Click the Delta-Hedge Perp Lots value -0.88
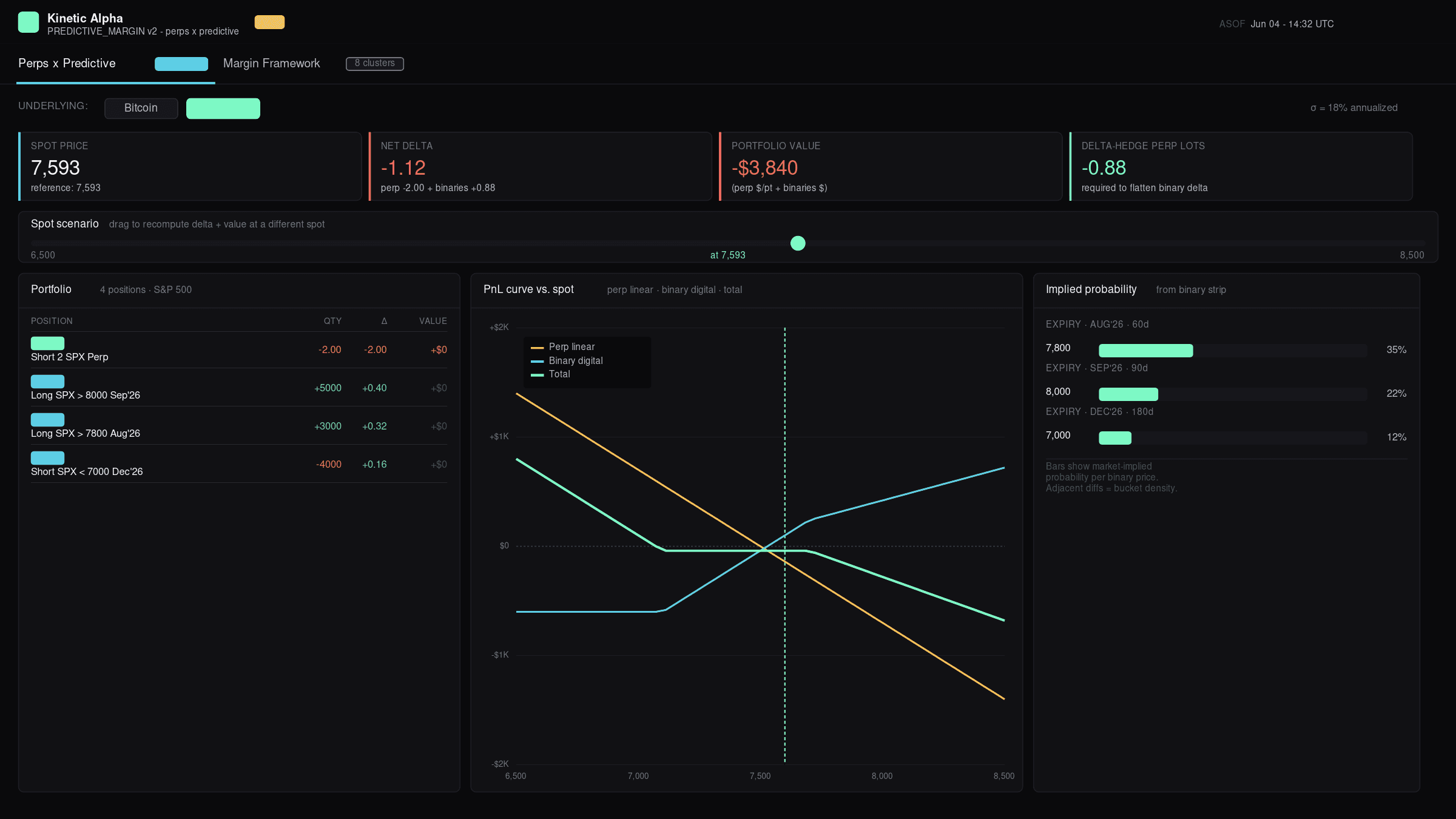This screenshot has width=1456, height=819. click(1104, 168)
